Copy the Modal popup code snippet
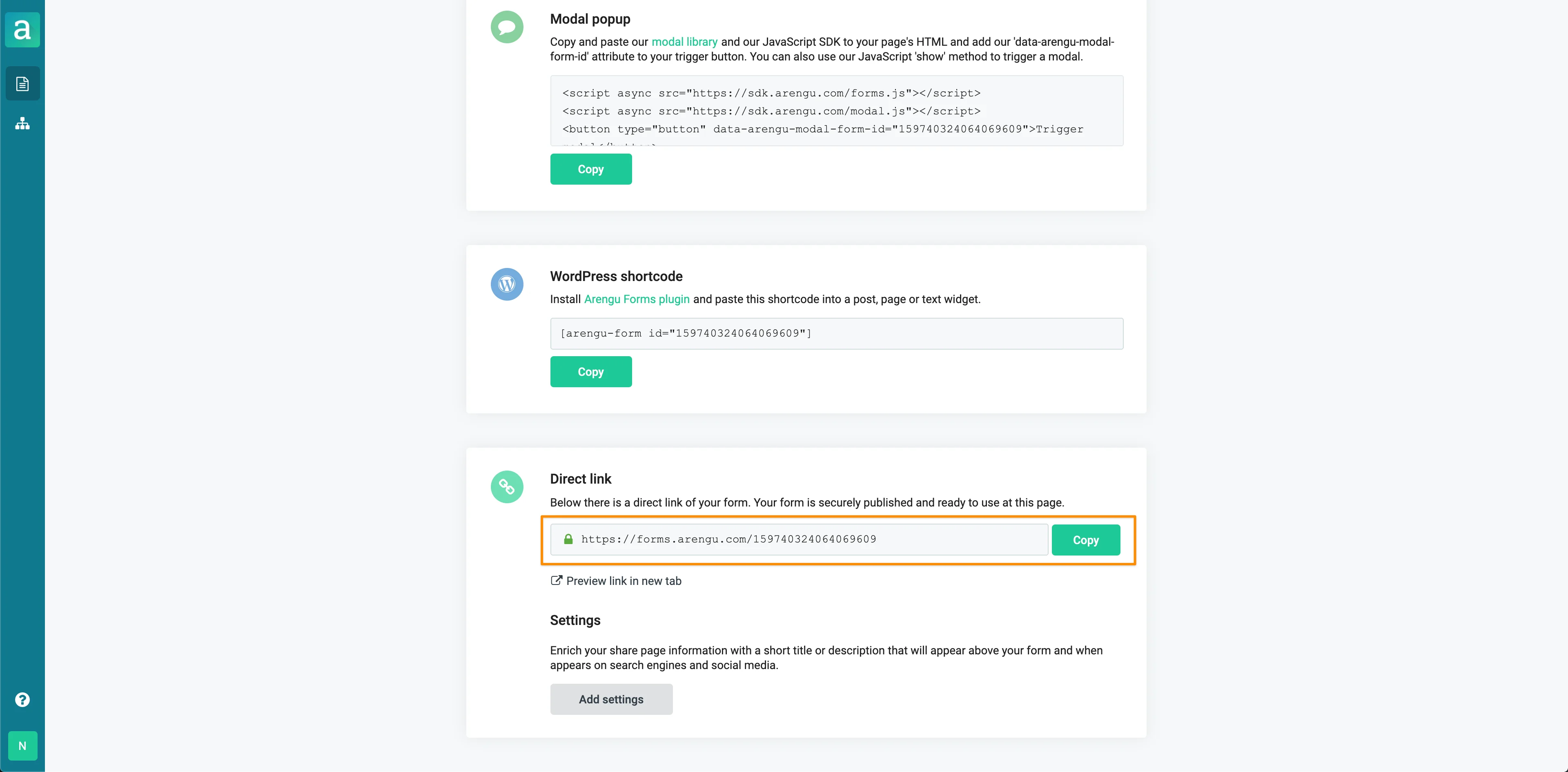The height and width of the screenshot is (772, 1568). pyautogui.click(x=590, y=169)
